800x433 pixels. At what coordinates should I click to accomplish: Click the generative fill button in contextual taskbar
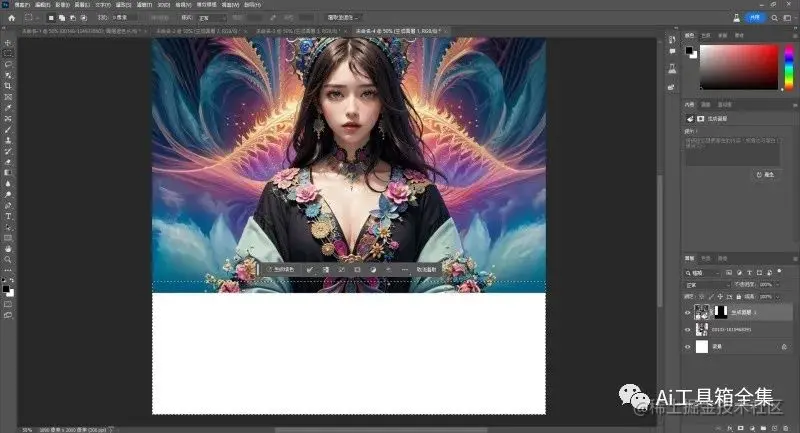coord(281,269)
